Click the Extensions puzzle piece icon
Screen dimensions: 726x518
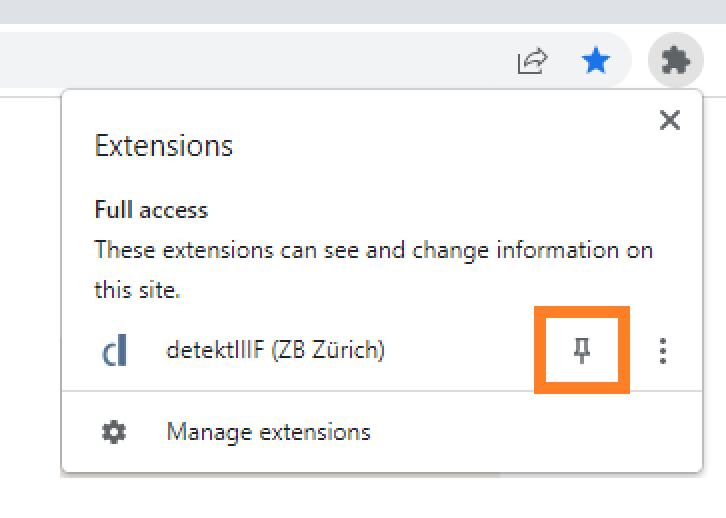[675, 62]
